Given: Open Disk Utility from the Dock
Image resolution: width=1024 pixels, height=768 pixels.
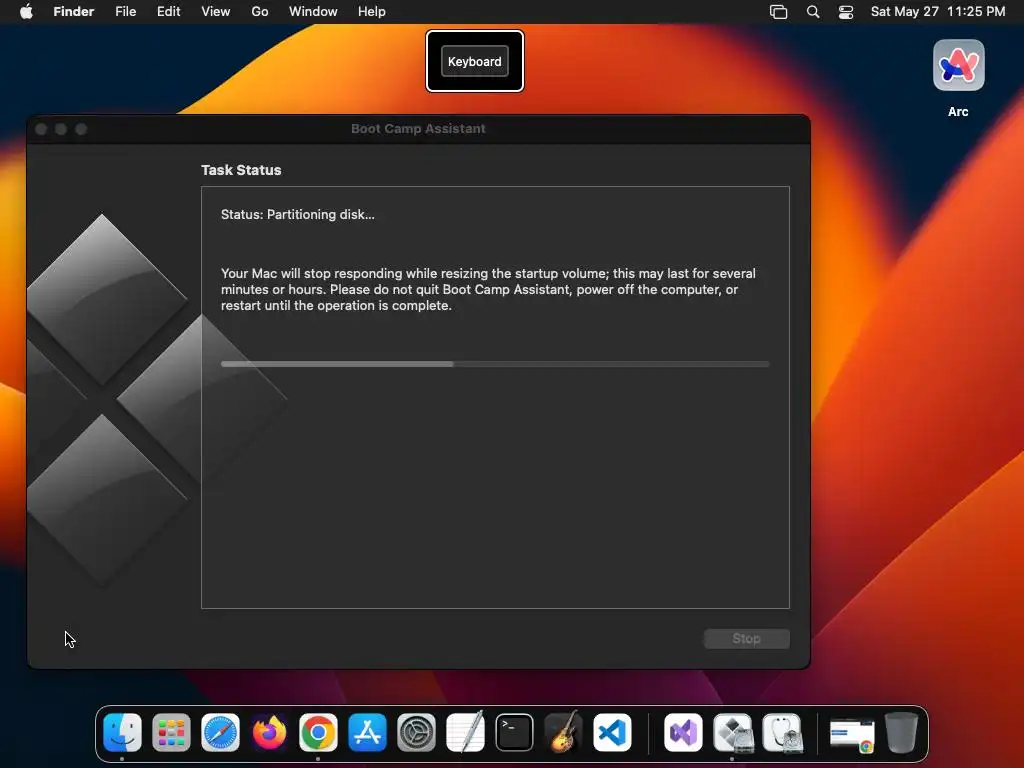Looking at the screenshot, I should click(782, 732).
